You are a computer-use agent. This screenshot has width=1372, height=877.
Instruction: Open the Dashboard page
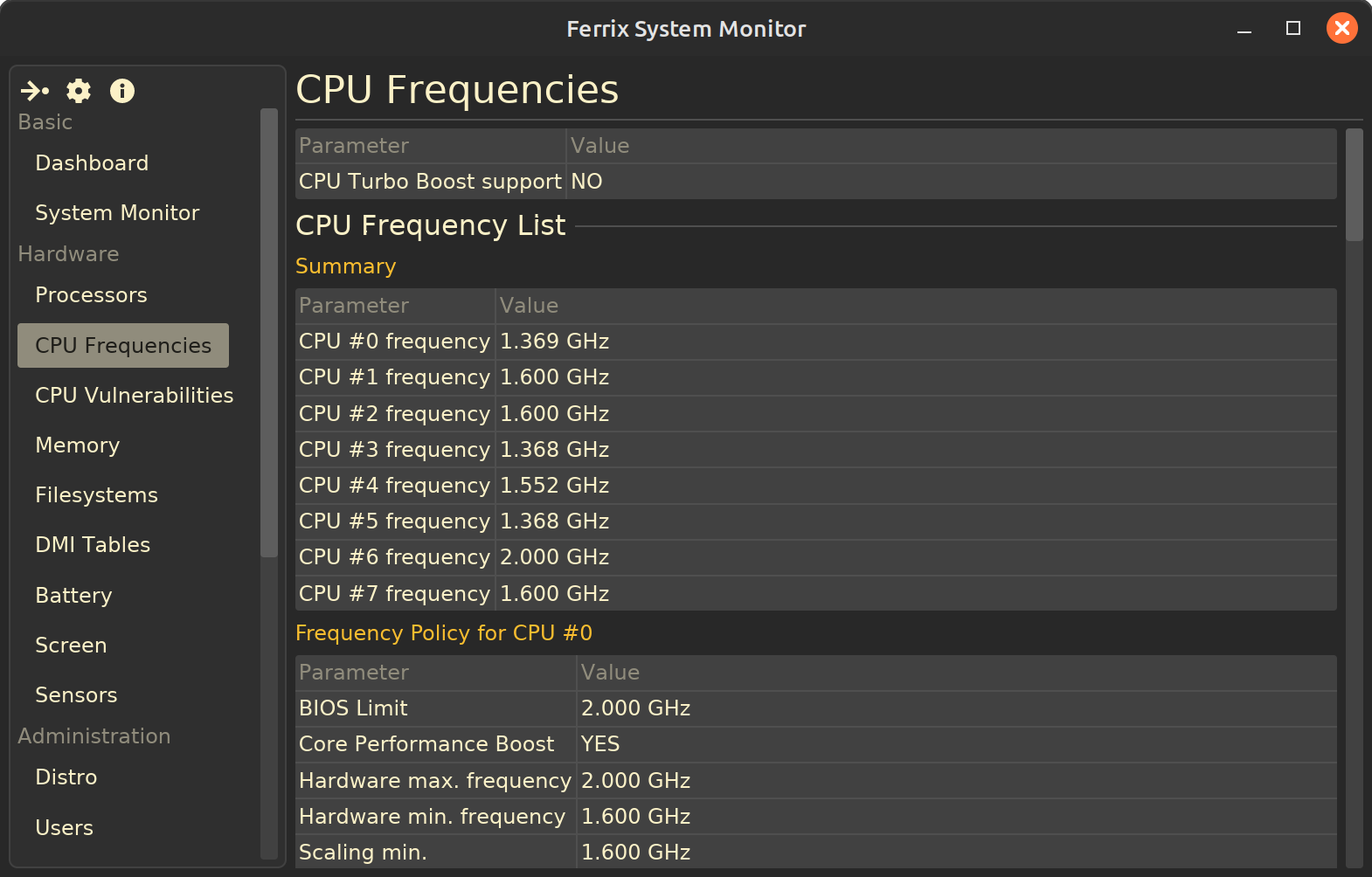pos(92,163)
